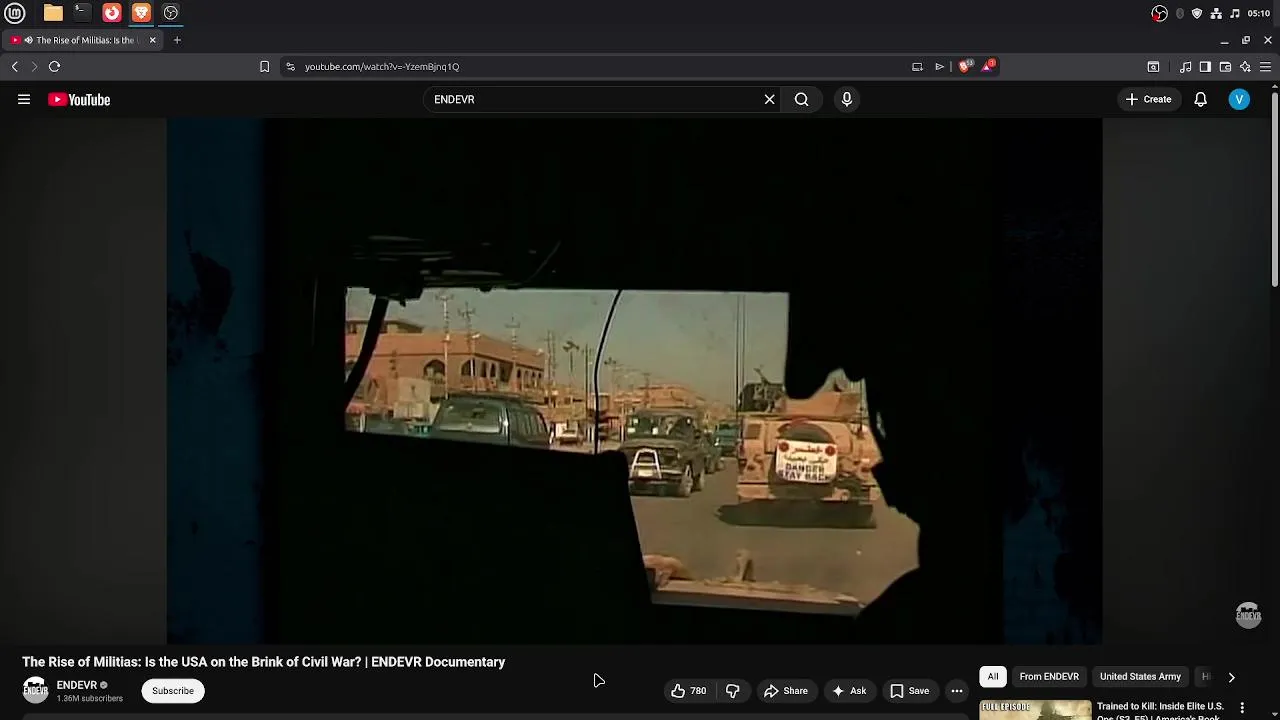Click the video title text
The image size is (1280, 720).
point(264,662)
